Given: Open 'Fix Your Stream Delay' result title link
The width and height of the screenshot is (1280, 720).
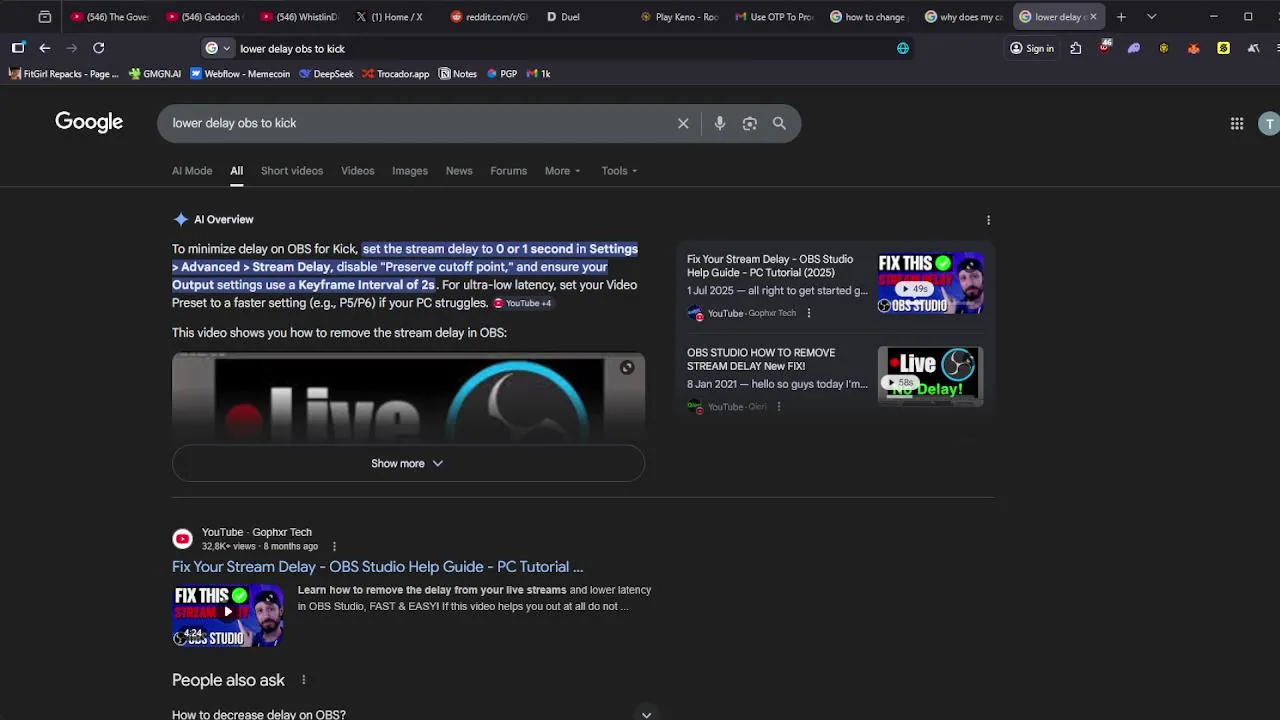Looking at the screenshot, I should pyautogui.click(x=377, y=567).
